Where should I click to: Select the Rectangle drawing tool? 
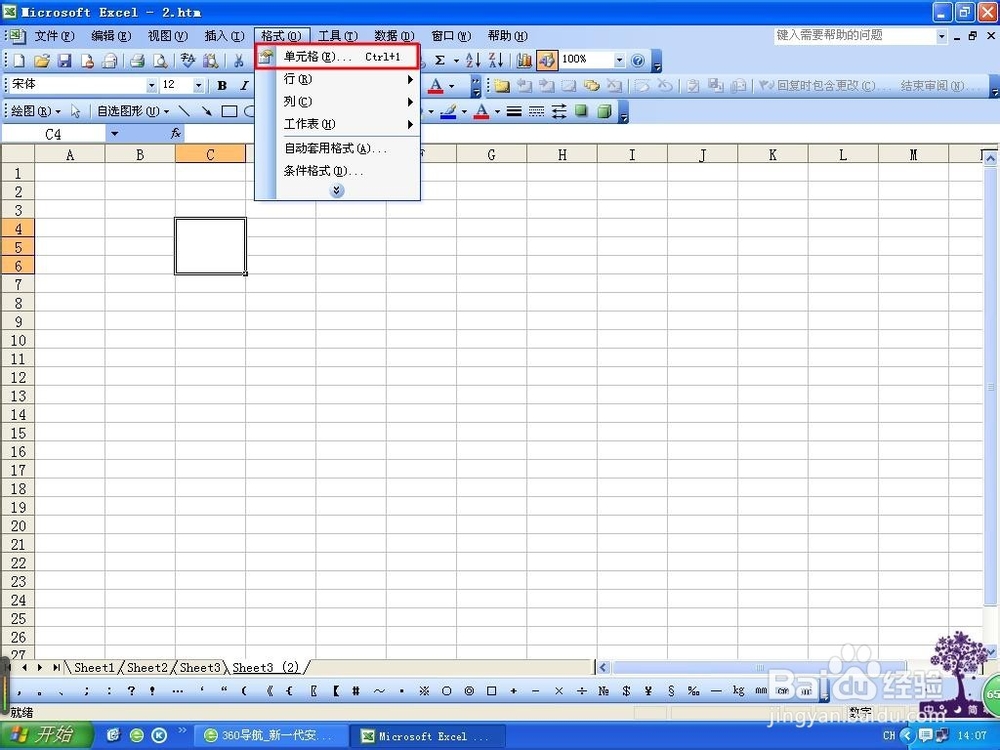pyautogui.click(x=229, y=112)
